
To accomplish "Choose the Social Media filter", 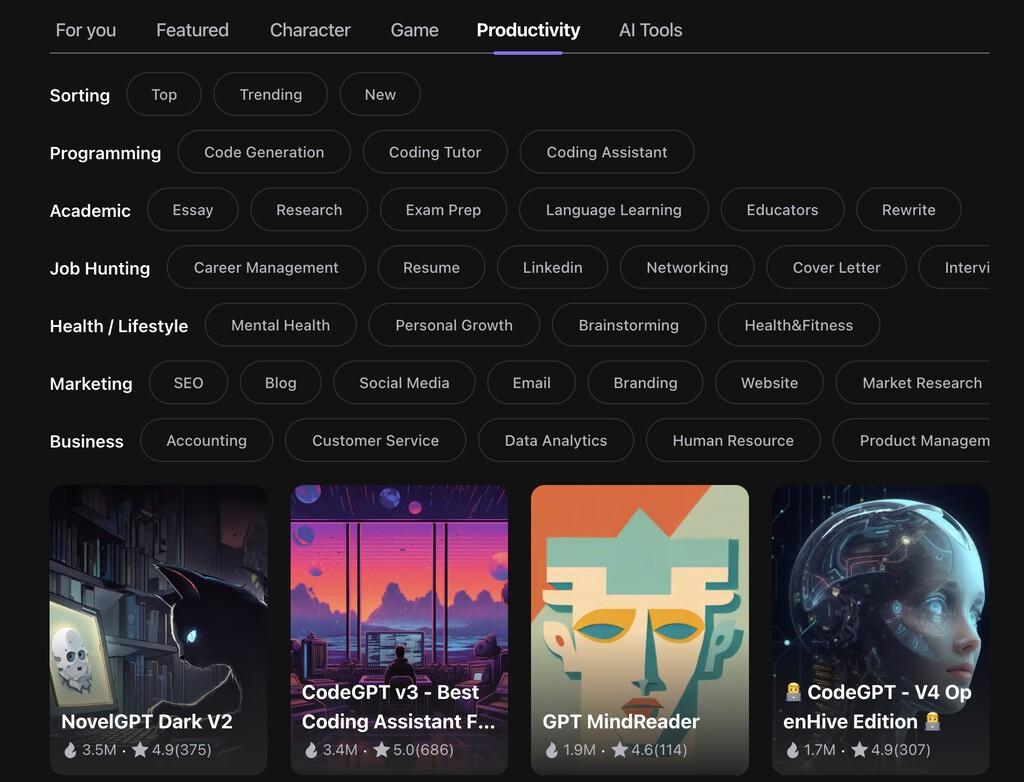I will [x=404, y=383].
